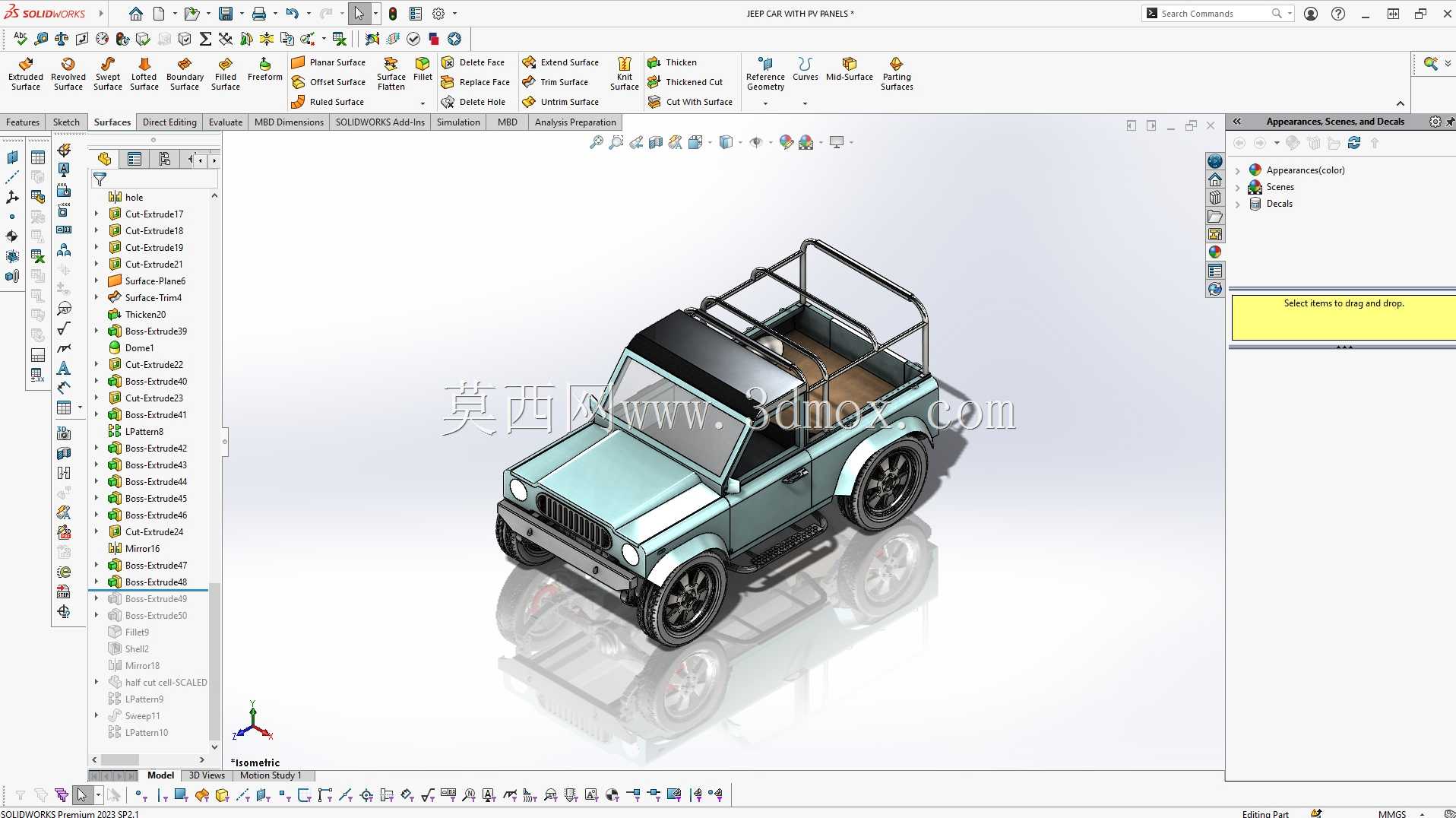Switch to the Features tab
The height and width of the screenshot is (818, 1456).
23,122
